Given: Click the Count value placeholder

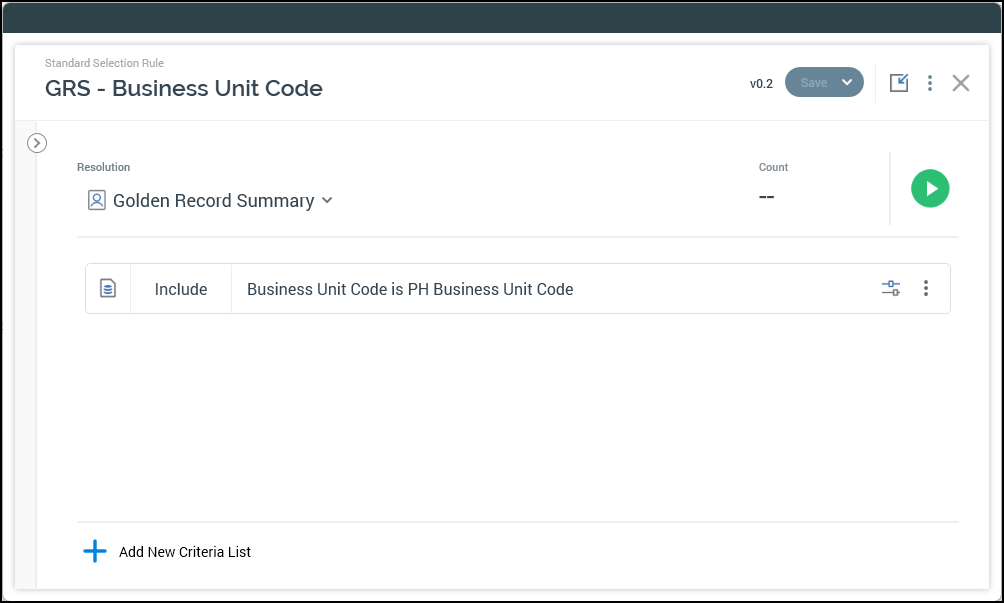Looking at the screenshot, I should 767,197.
